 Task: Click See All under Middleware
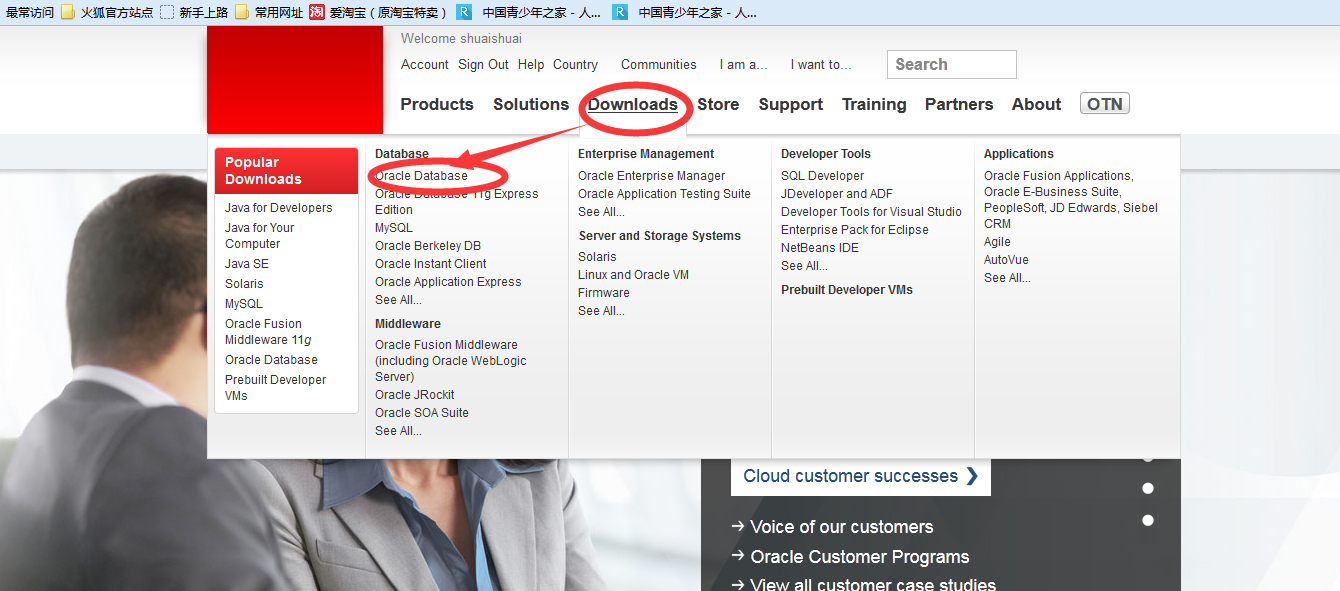tap(398, 431)
